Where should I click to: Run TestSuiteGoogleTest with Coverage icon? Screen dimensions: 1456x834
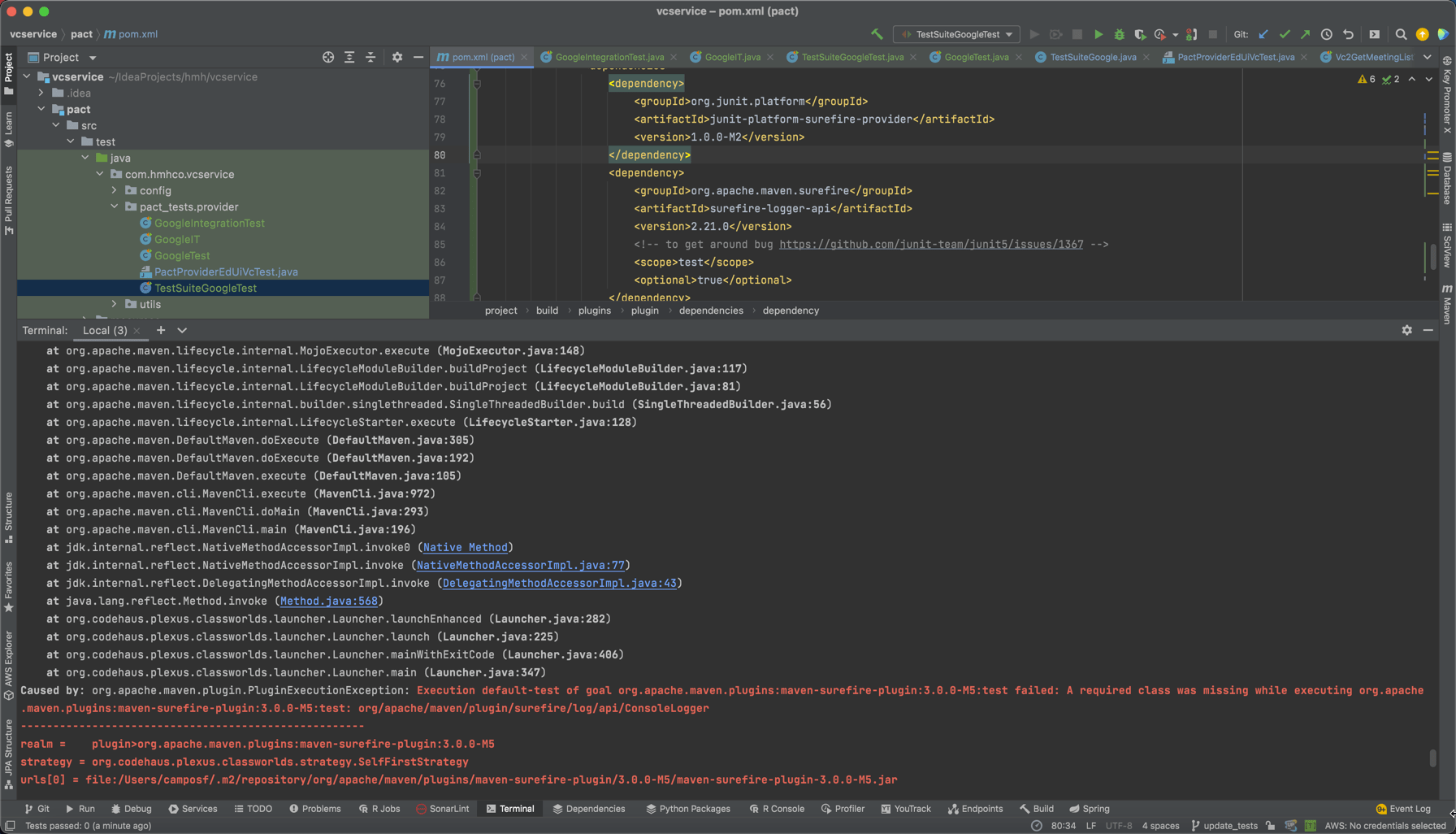click(1140, 34)
